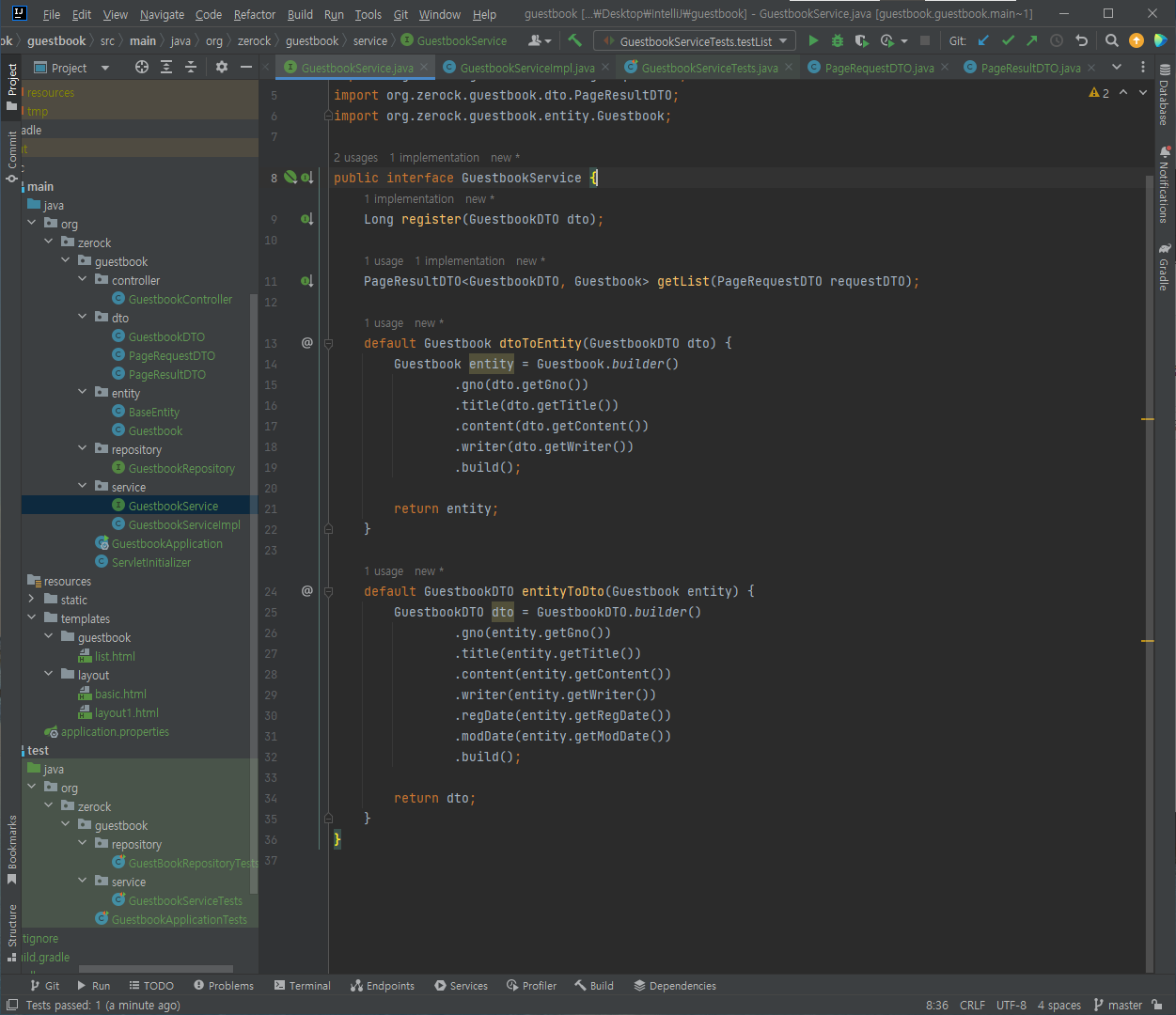The height and width of the screenshot is (1015, 1176).
Task: Click the IDE update available icon
Action: [x=1137, y=40]
